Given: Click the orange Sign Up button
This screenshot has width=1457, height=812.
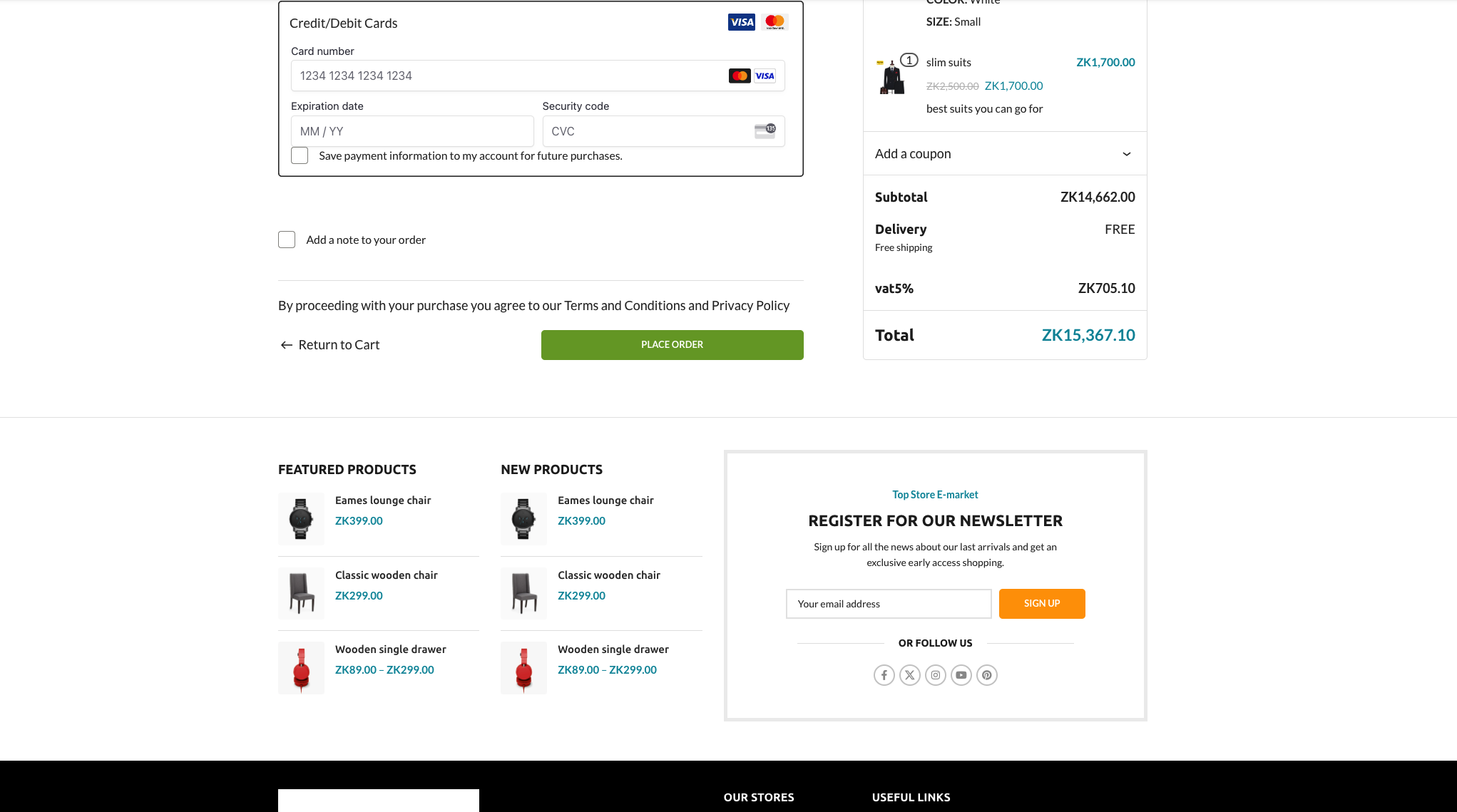Looking at the screenshot, I should point(1041,603).
